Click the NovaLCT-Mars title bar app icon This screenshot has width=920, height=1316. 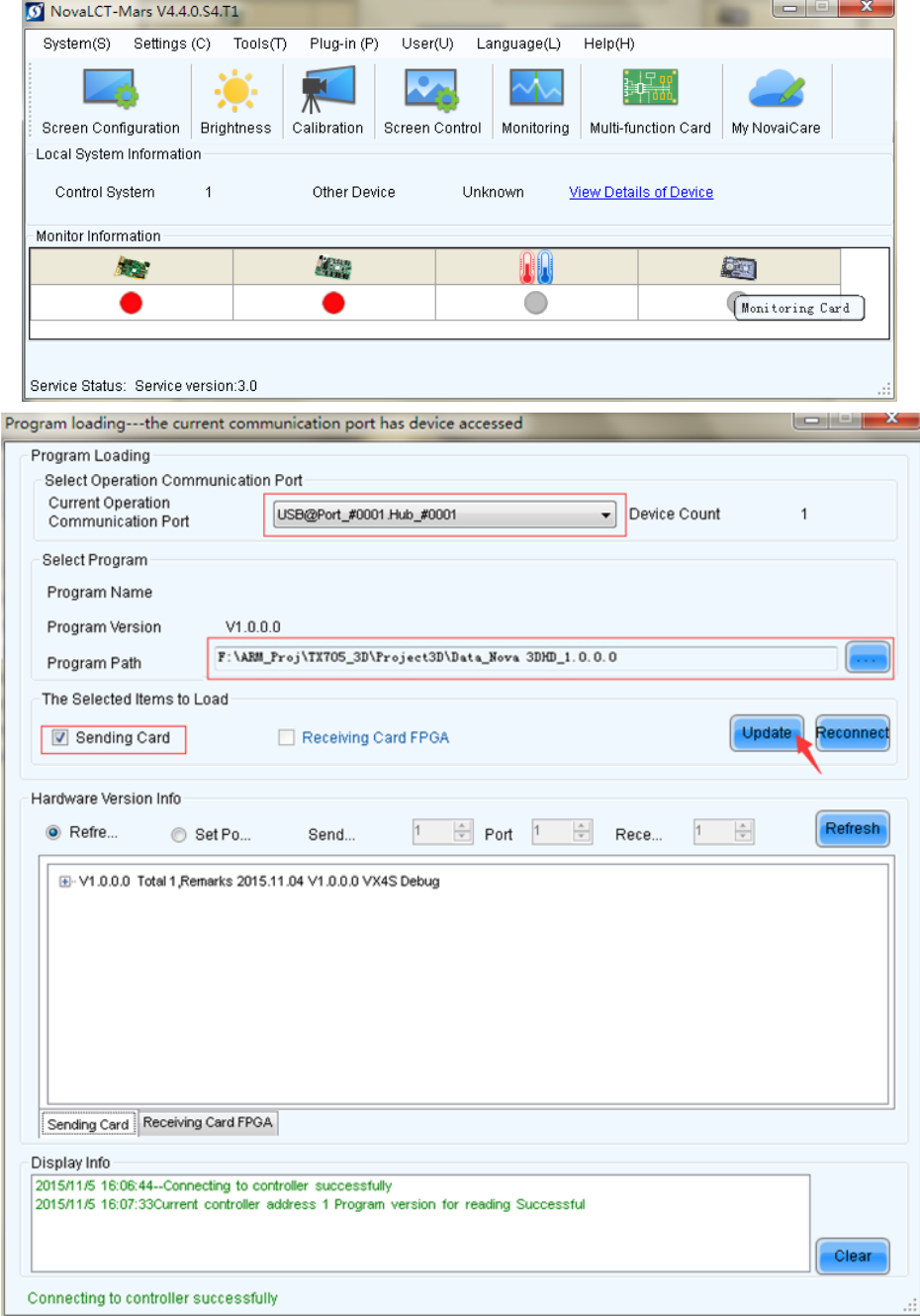click(x=35, y=12)
